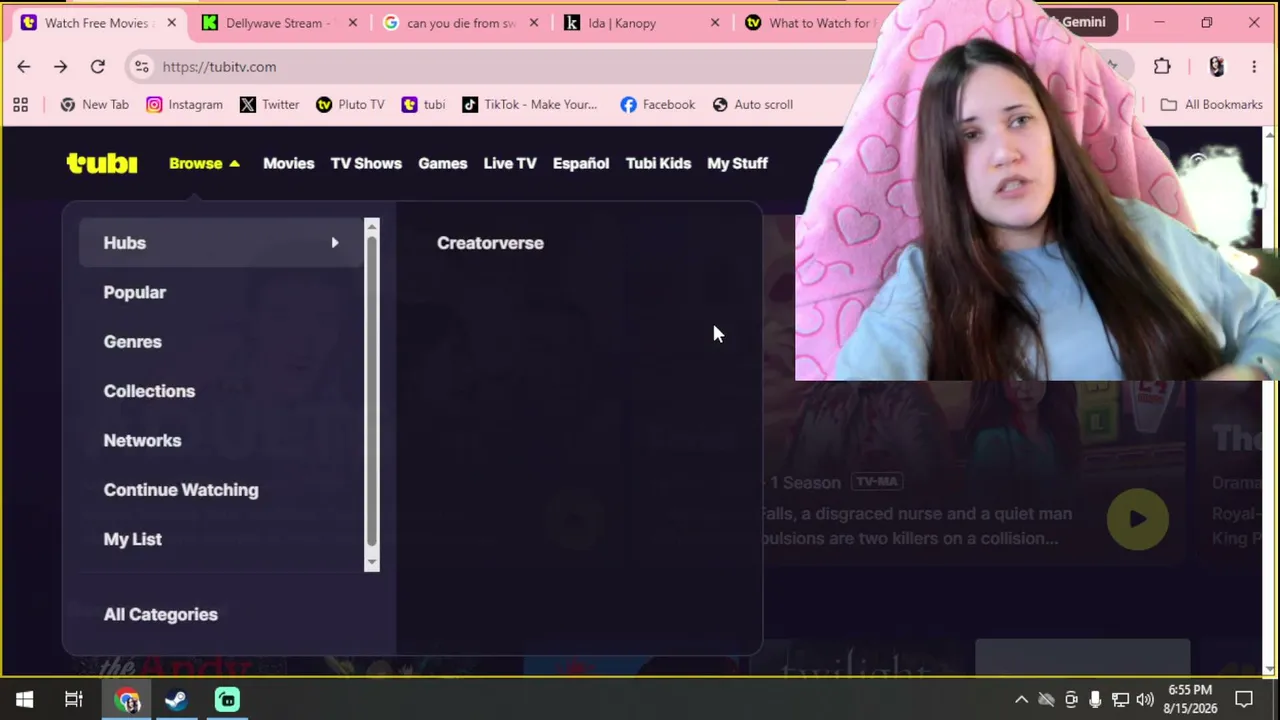This screenshot has width=1280, height=720.
Task: Close the Dellywave Stream tab
Action: [x=352, y=23]
